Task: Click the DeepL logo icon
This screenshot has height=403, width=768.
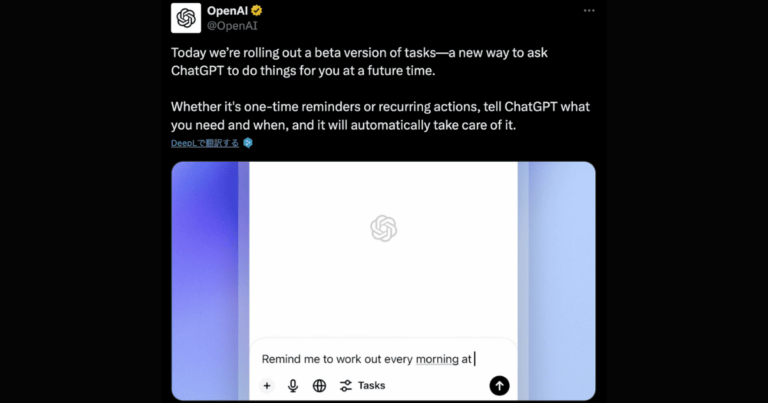Action: 248,143
